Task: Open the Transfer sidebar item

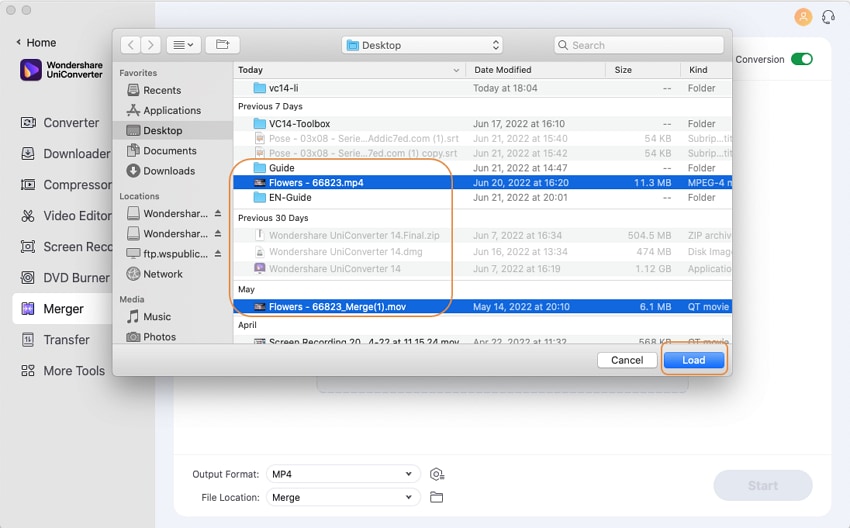Action: point(55,340)
